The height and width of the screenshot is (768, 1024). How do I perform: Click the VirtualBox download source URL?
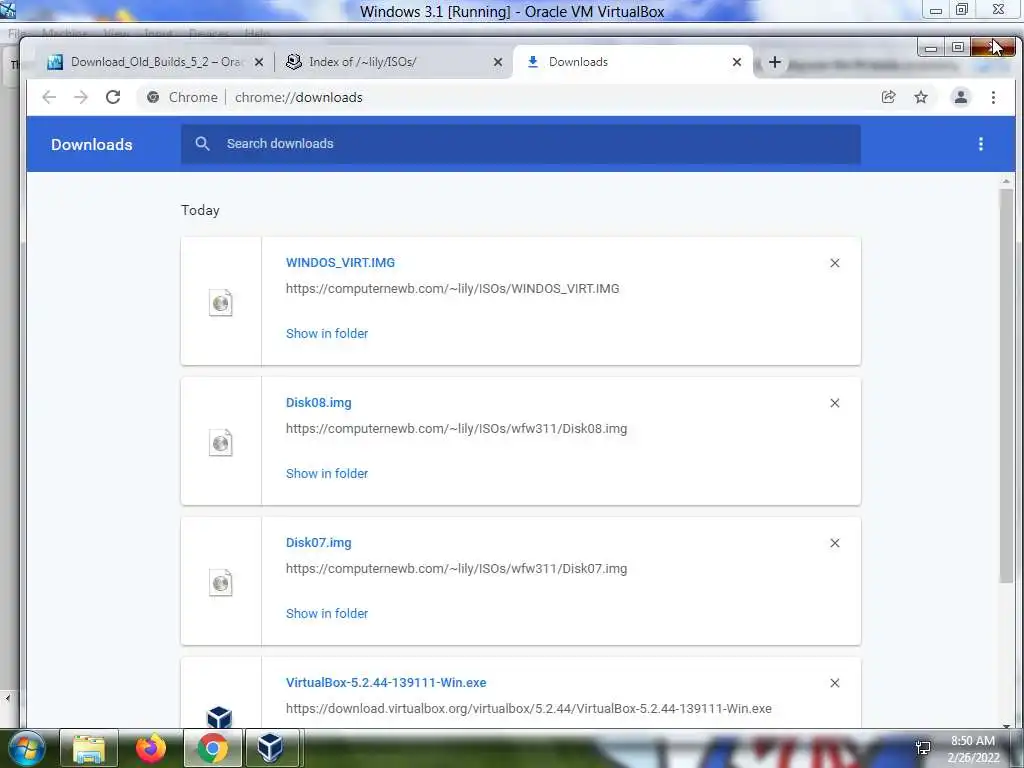(529, 709)
